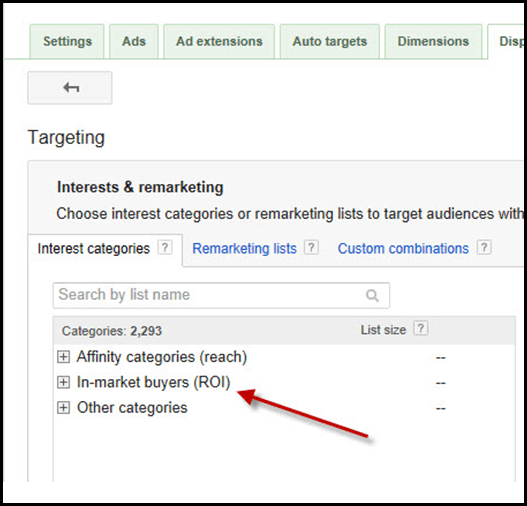Switch to the Settings tab

tap(67, 41)
